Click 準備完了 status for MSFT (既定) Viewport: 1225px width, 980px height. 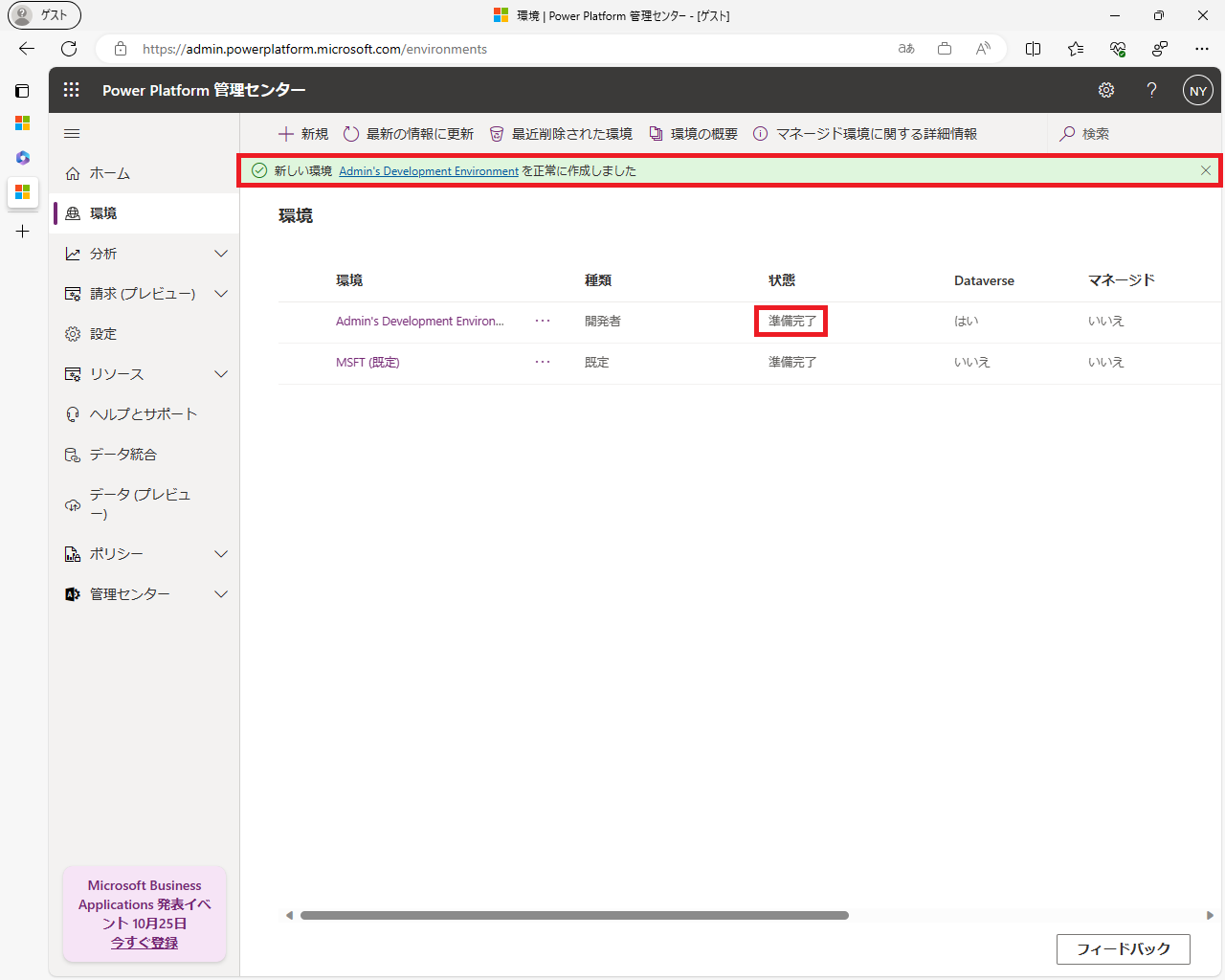[792, 363]
